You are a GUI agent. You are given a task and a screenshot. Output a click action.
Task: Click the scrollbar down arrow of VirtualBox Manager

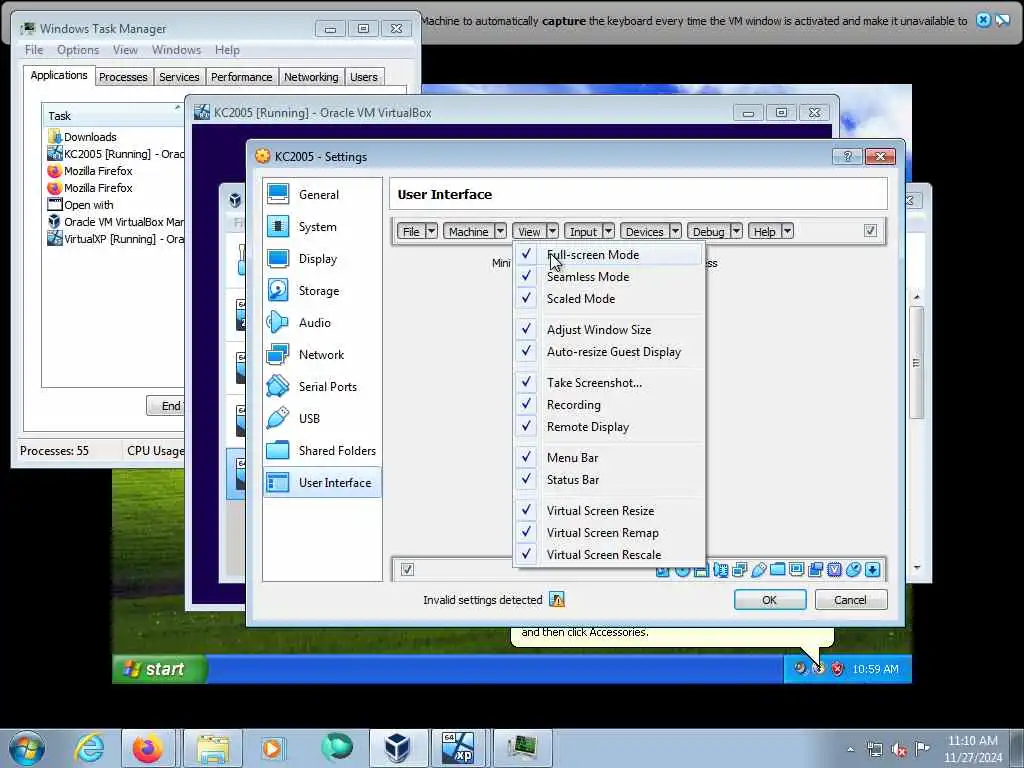point(916,568)
